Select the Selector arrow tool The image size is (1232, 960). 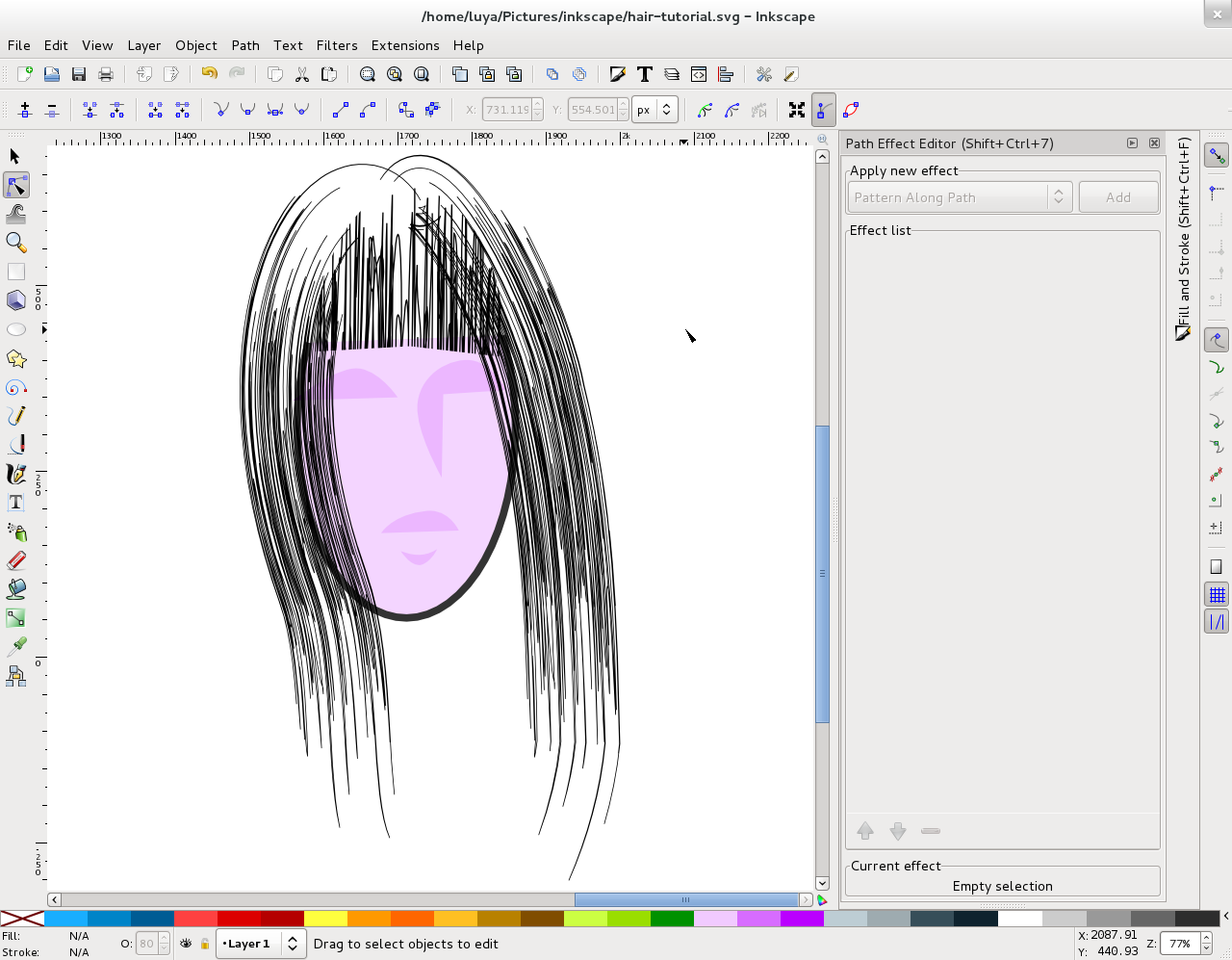(15, 156)
